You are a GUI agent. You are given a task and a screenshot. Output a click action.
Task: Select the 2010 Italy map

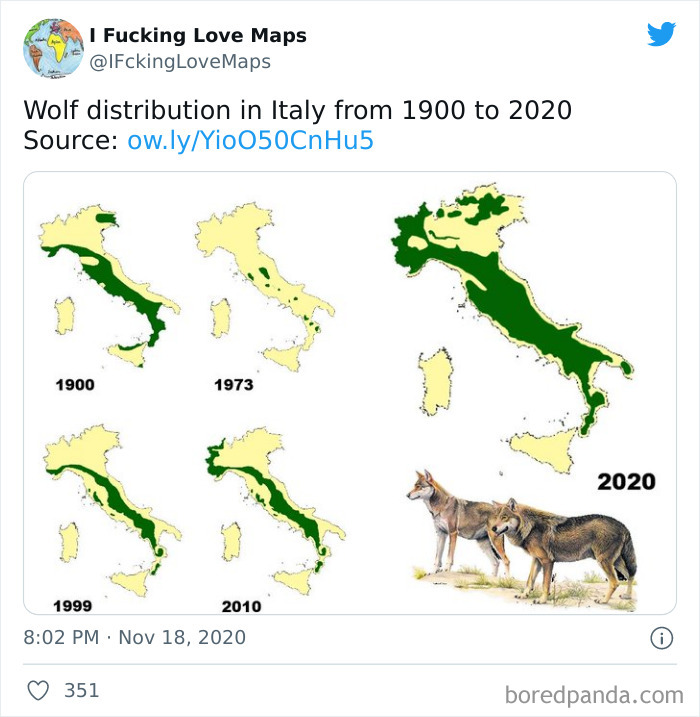coord(275,511)
